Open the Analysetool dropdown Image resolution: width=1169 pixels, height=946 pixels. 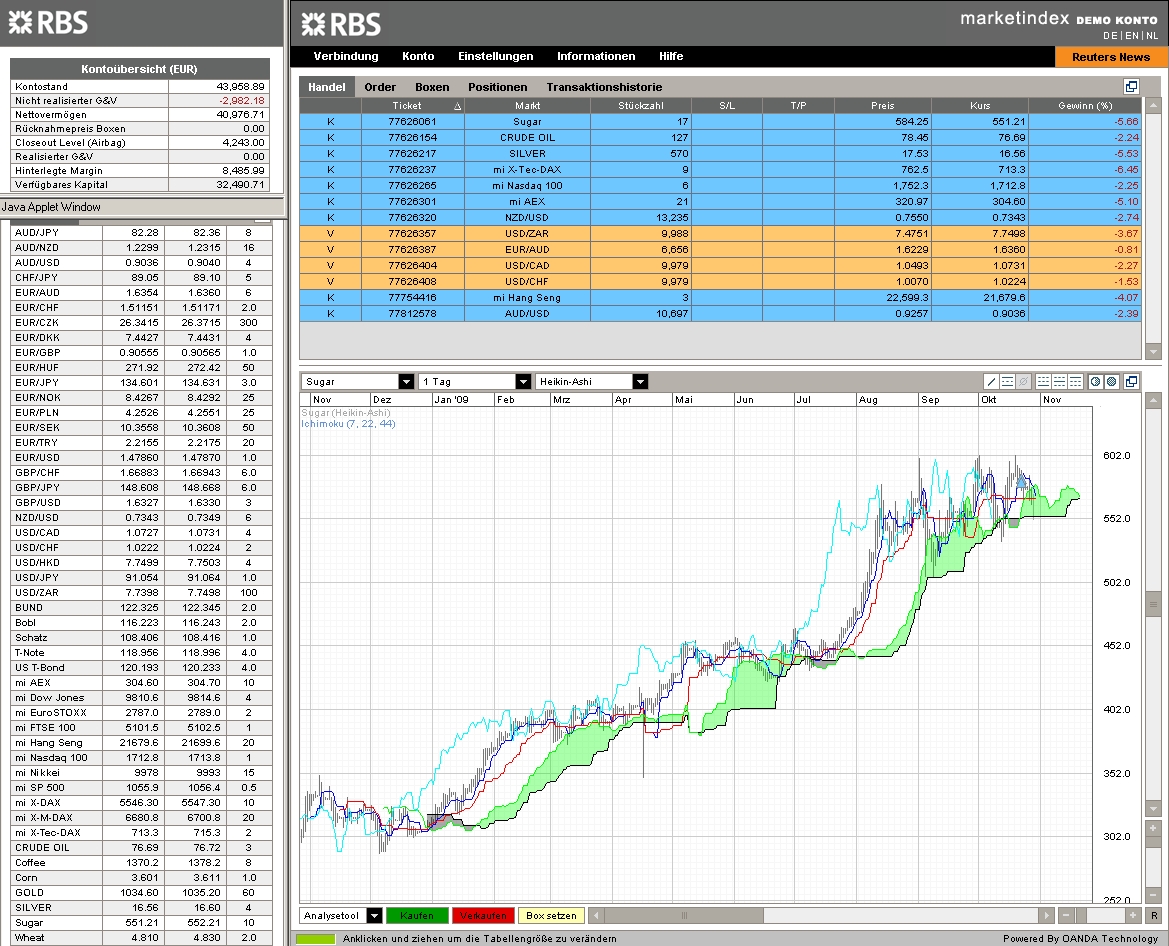(x=375, y=915)
